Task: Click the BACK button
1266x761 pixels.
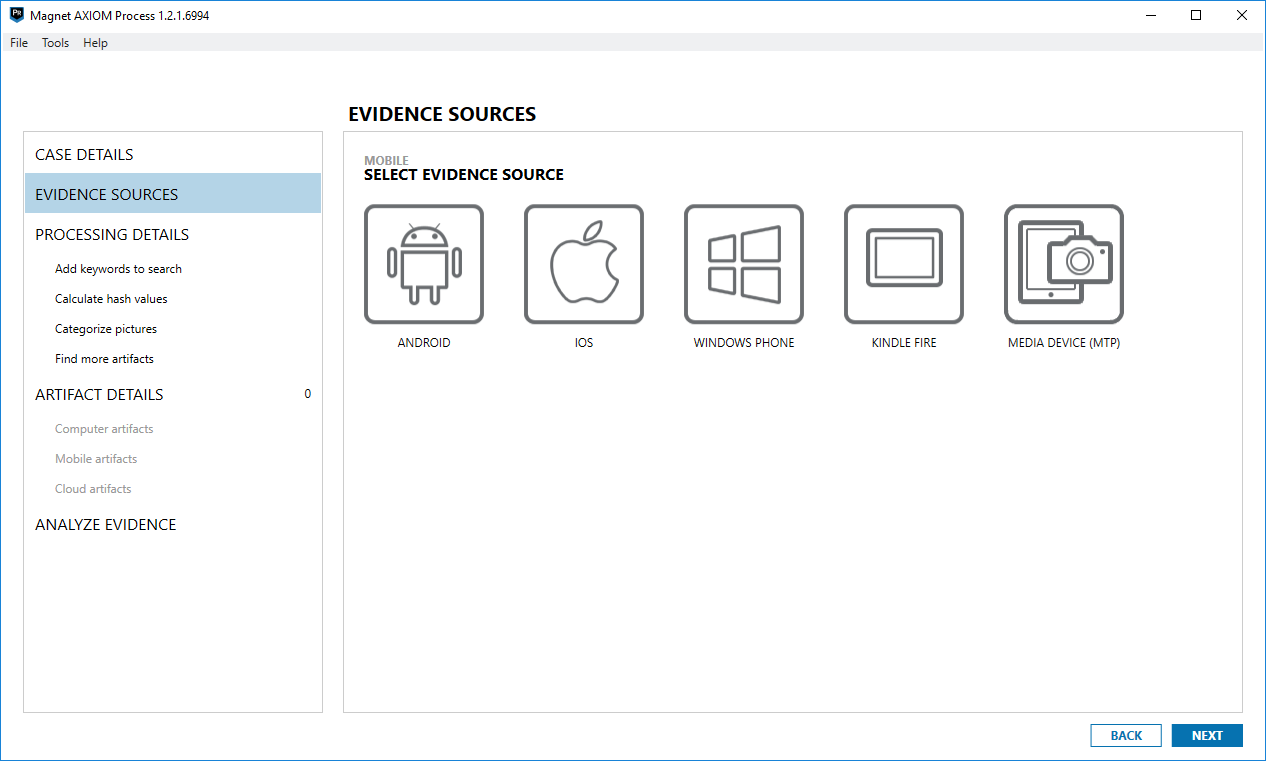Action: coord(1126,735)
